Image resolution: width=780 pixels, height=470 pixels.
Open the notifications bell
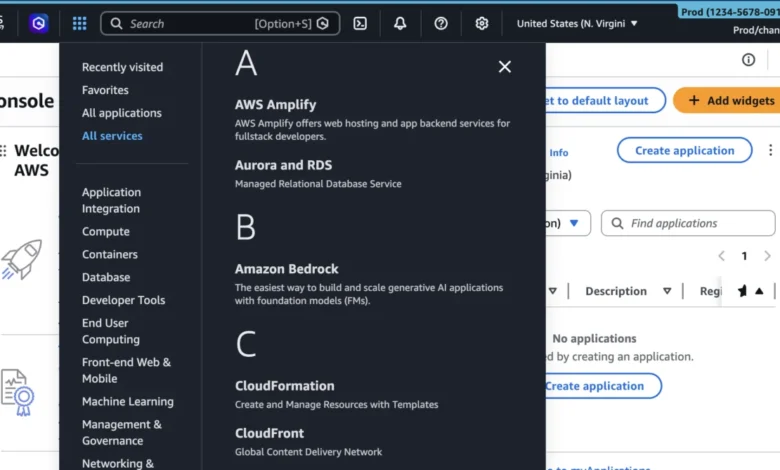click(400, 23)
